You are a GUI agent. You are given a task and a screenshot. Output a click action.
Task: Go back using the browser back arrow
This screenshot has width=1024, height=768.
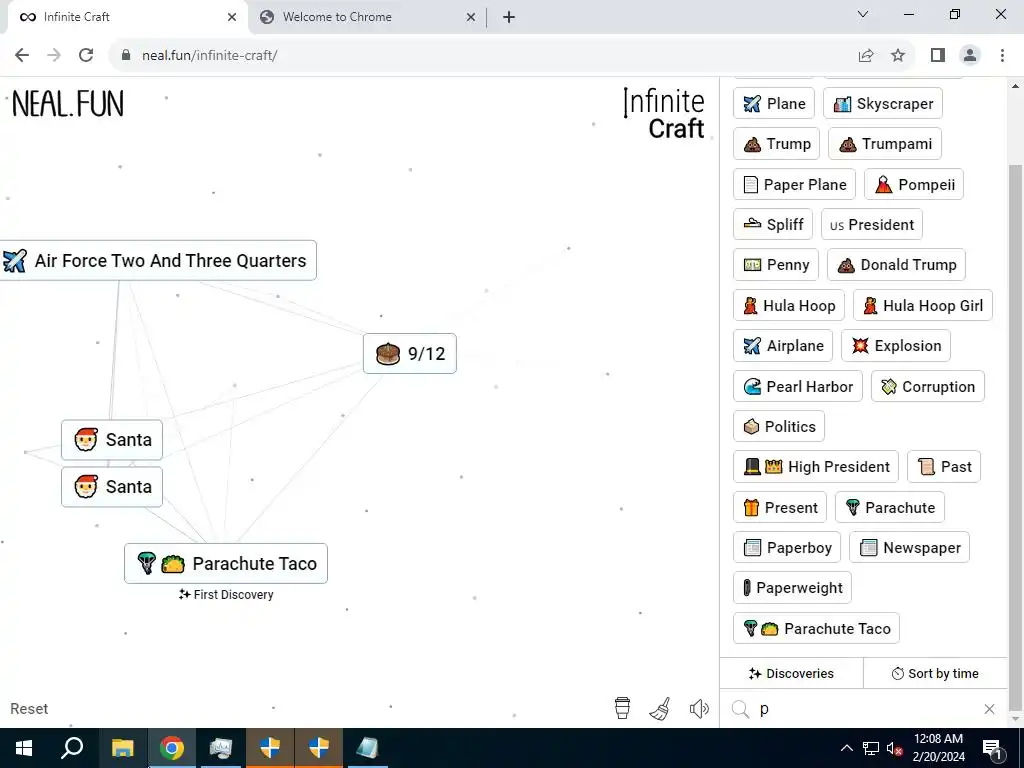(22, 56)
